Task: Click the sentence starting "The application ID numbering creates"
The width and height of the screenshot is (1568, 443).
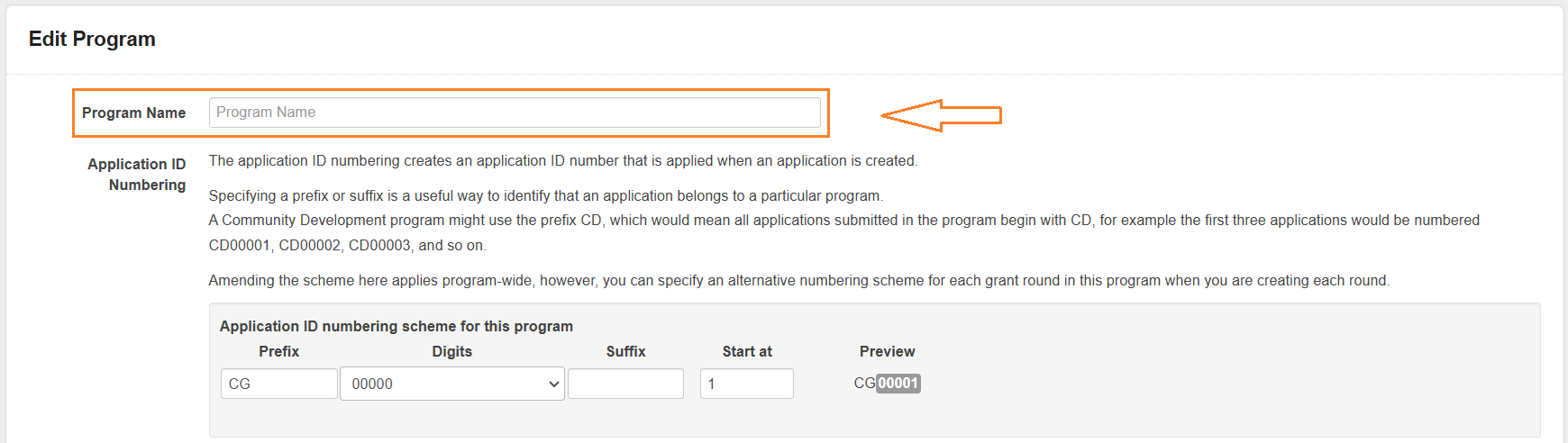Action: [x=562, y=160]
